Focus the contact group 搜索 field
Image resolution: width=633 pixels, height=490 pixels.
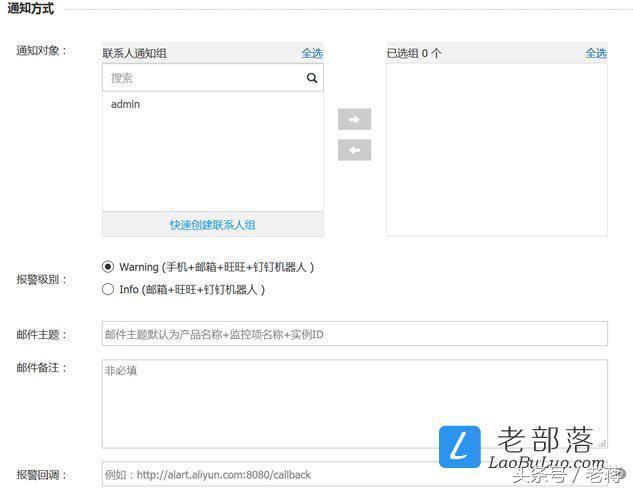coord(213,78)
